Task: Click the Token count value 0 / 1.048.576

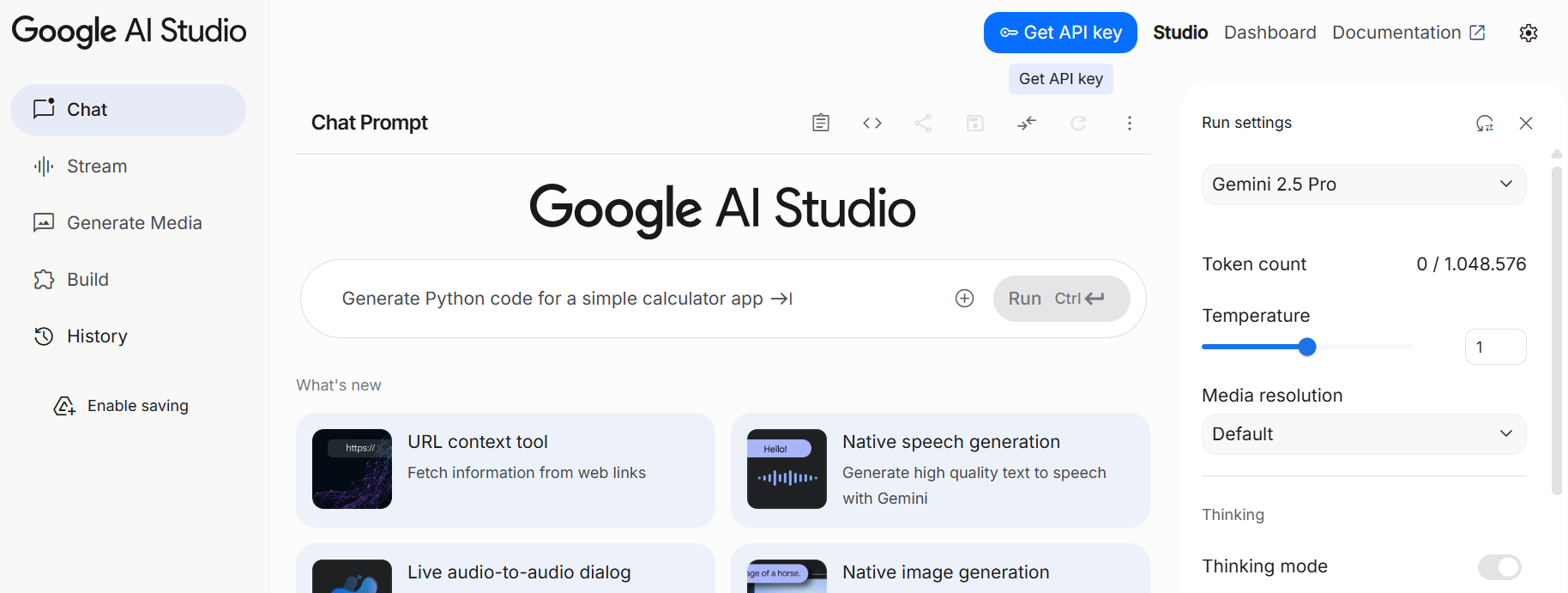Action: click(1471, 264)
